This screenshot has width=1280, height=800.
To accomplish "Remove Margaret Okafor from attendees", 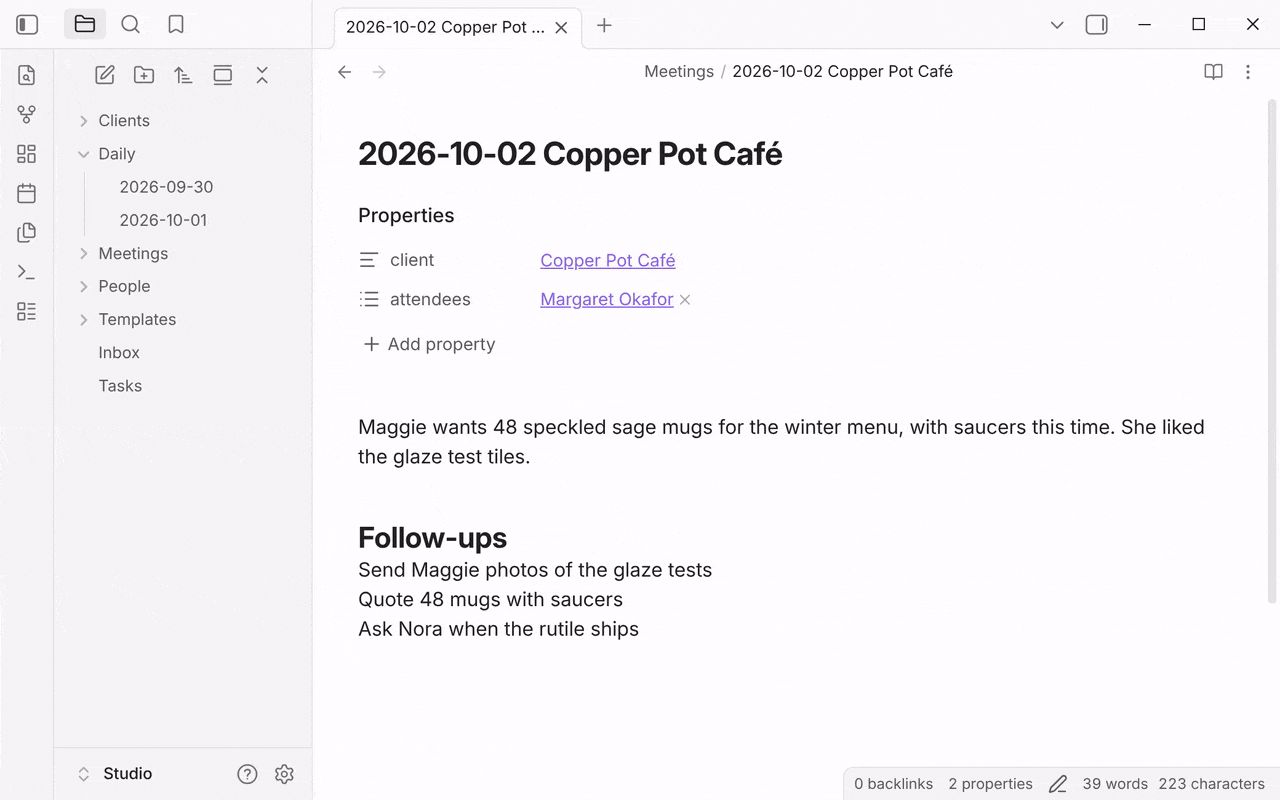I will pos(685,300).
